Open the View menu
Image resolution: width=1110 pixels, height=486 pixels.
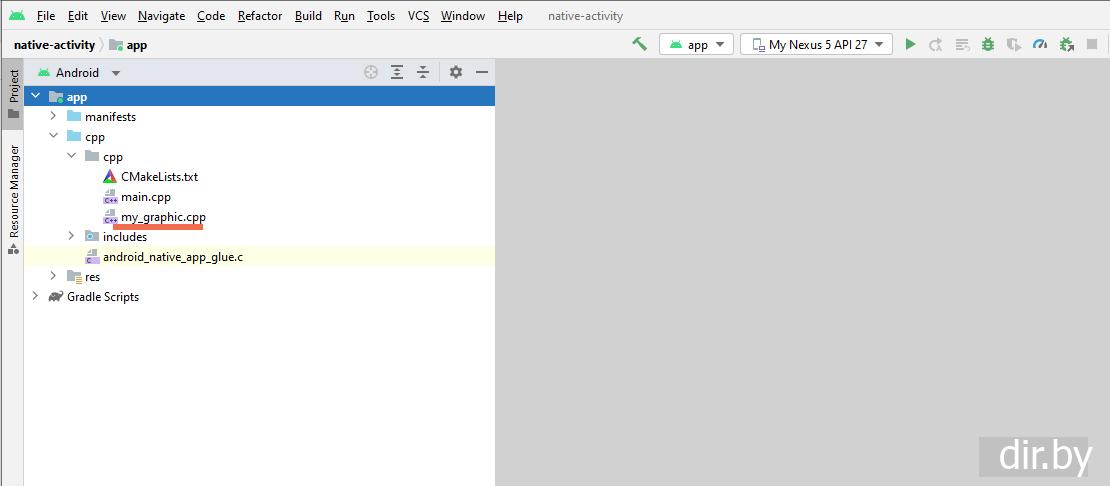coord(113,16)
